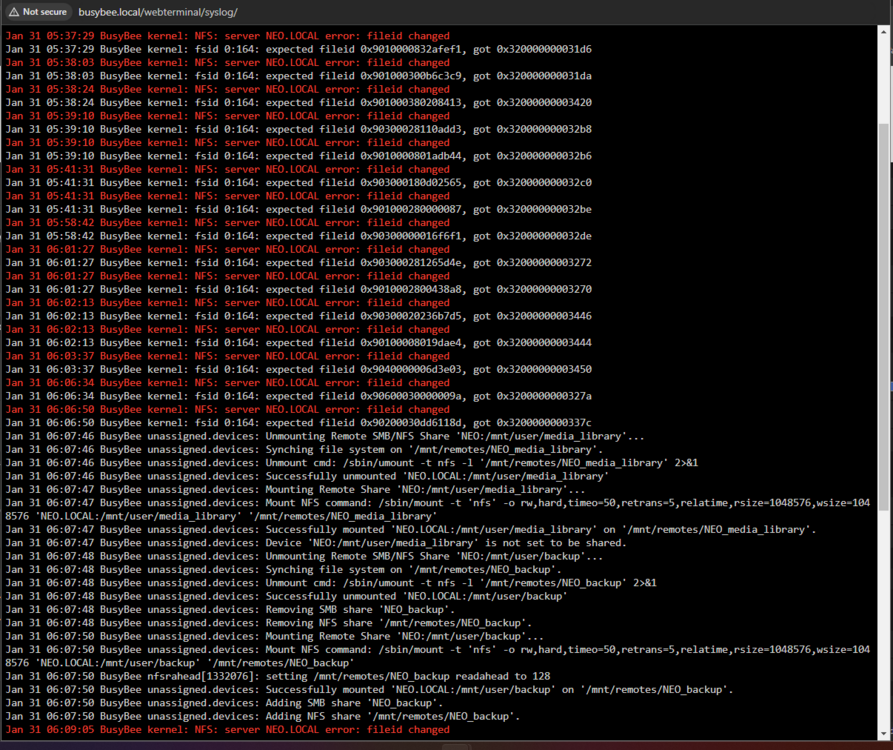The width and height of the screenshot is (893, 750).
Task: Click the Mounting Remote Share backup line
Action: (275, 637)
